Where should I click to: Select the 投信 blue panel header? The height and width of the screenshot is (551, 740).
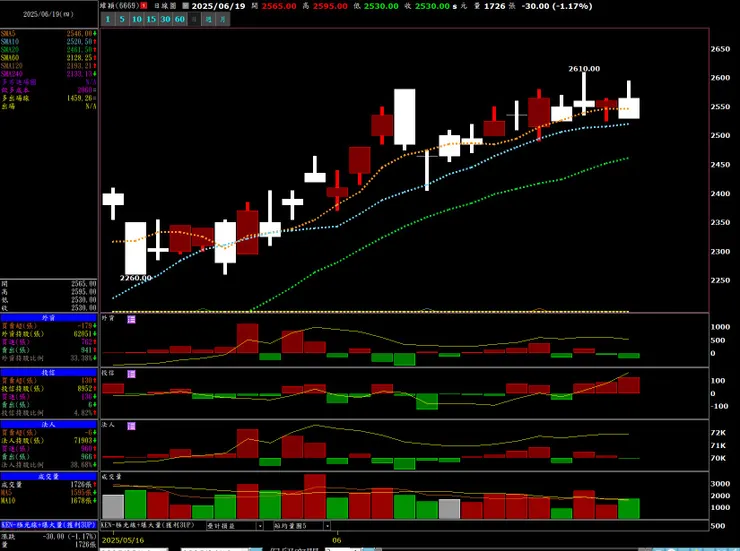[x=49, y=373]
